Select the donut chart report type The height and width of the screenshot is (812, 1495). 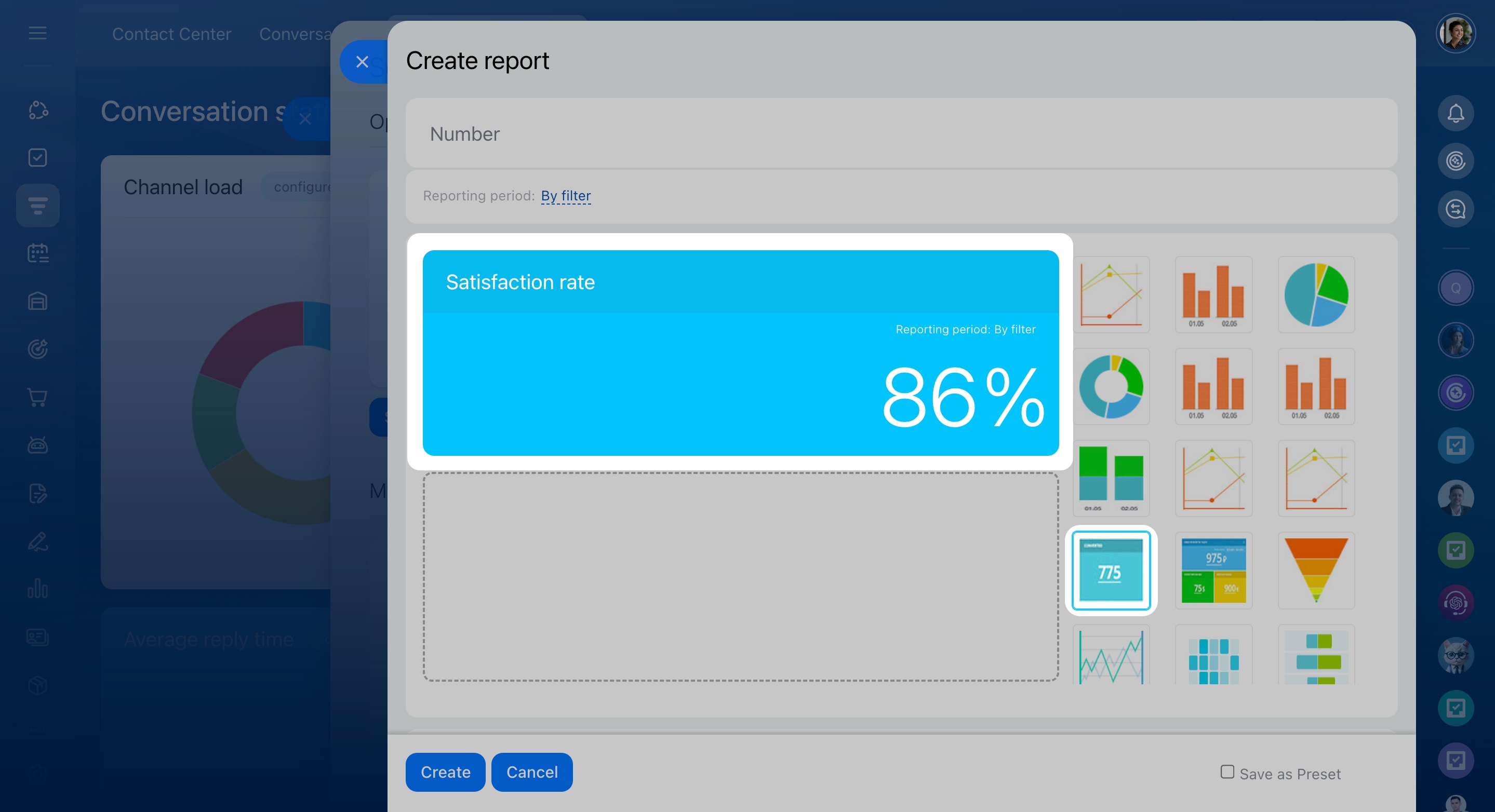(x=1111, y=386)
